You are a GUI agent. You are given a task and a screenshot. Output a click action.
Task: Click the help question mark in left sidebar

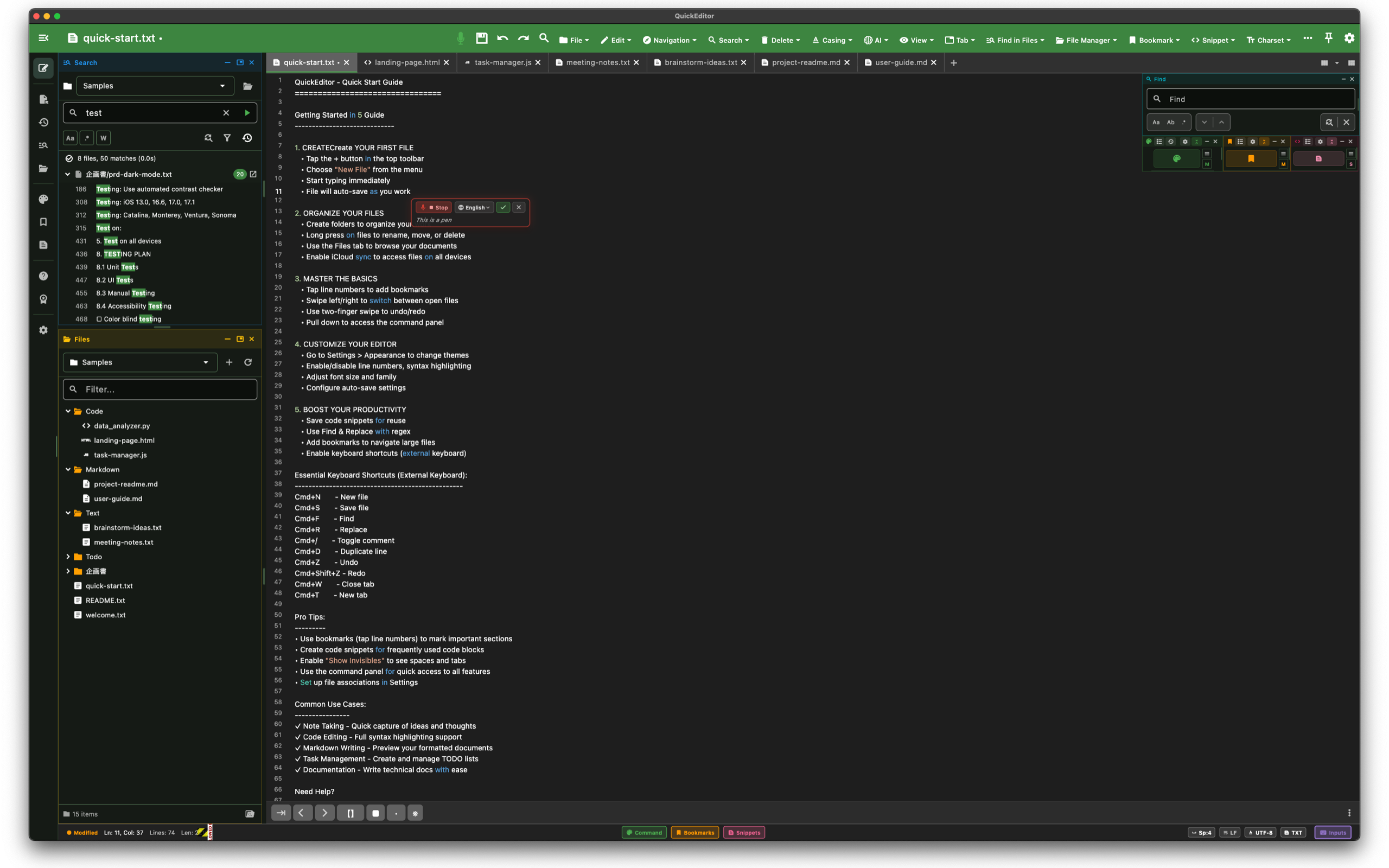[43, 276]
